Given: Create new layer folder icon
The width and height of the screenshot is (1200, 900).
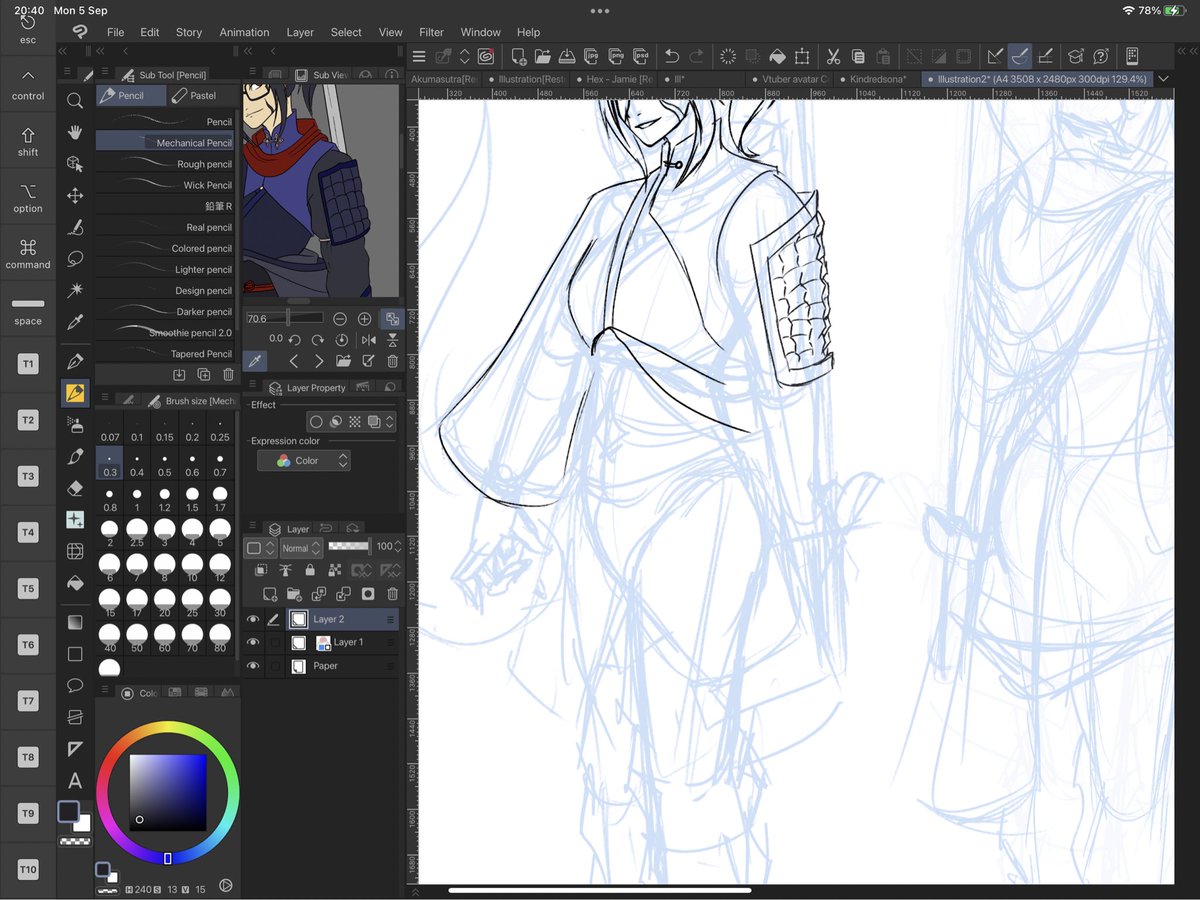Looking at the screenshot, I should pos(294,594).
